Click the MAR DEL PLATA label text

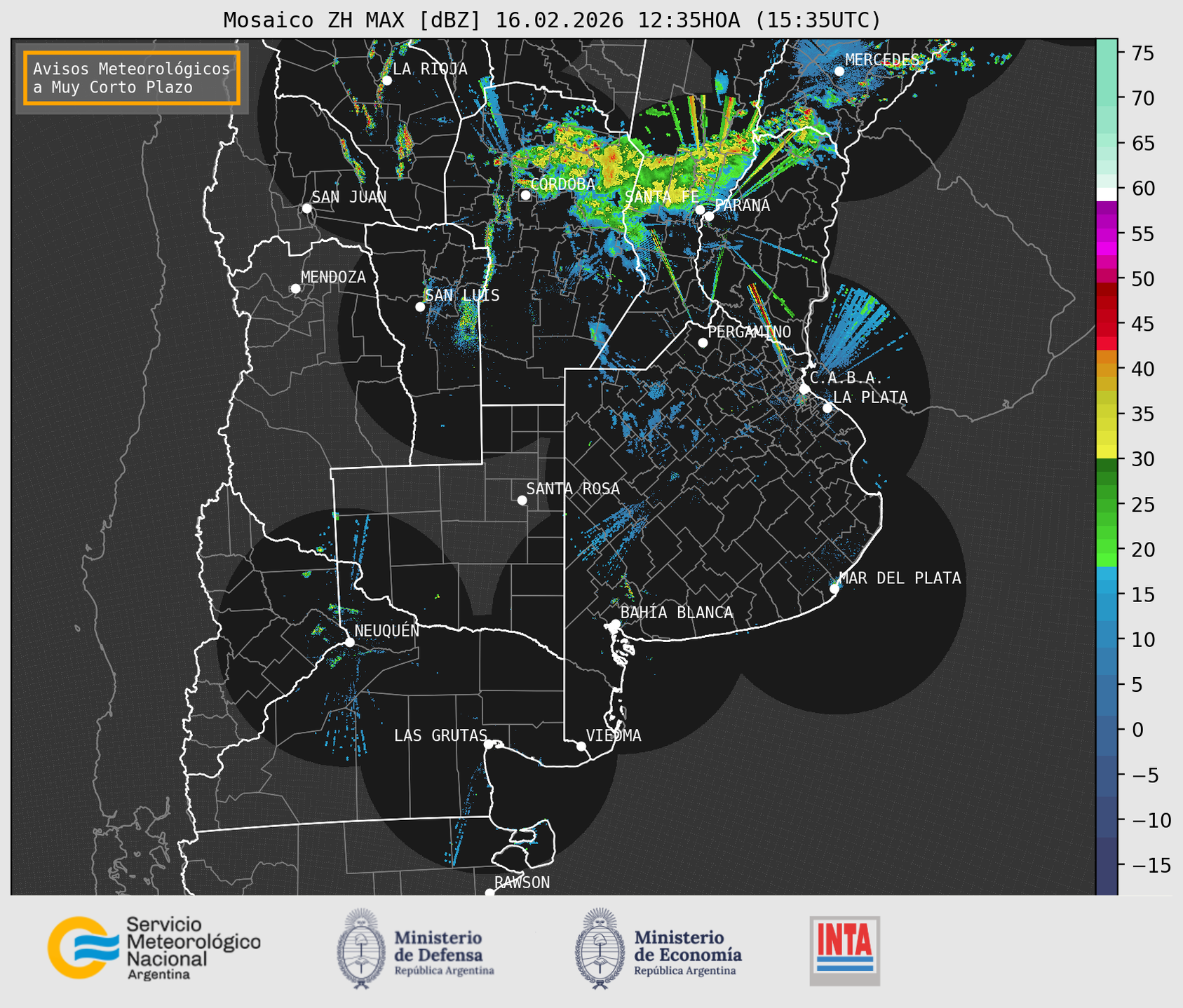pyautogui.click(x=900, y=578)
